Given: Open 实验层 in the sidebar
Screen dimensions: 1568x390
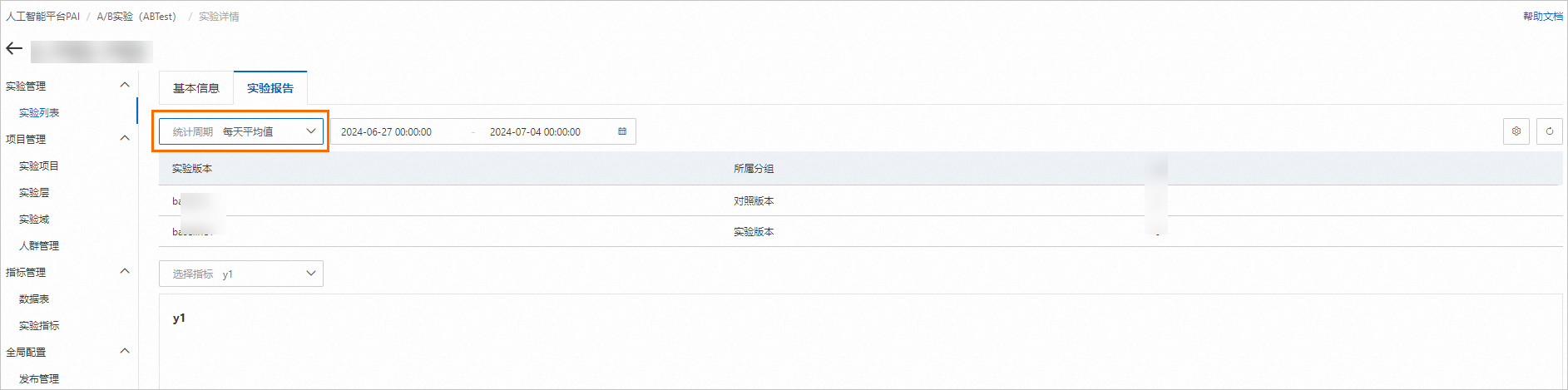Looking at the screenshot, I should [34, 192].
